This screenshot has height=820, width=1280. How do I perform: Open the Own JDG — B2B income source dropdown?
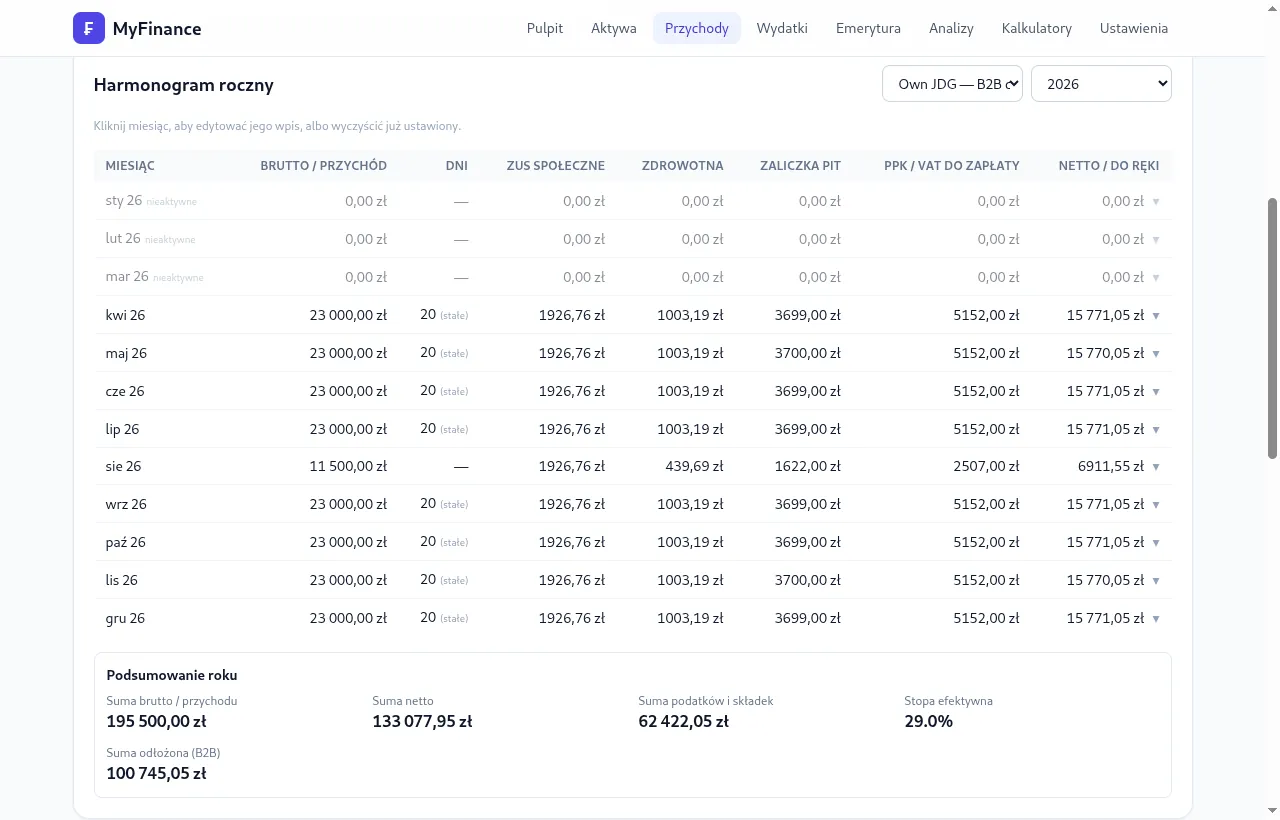coord(952,84)
